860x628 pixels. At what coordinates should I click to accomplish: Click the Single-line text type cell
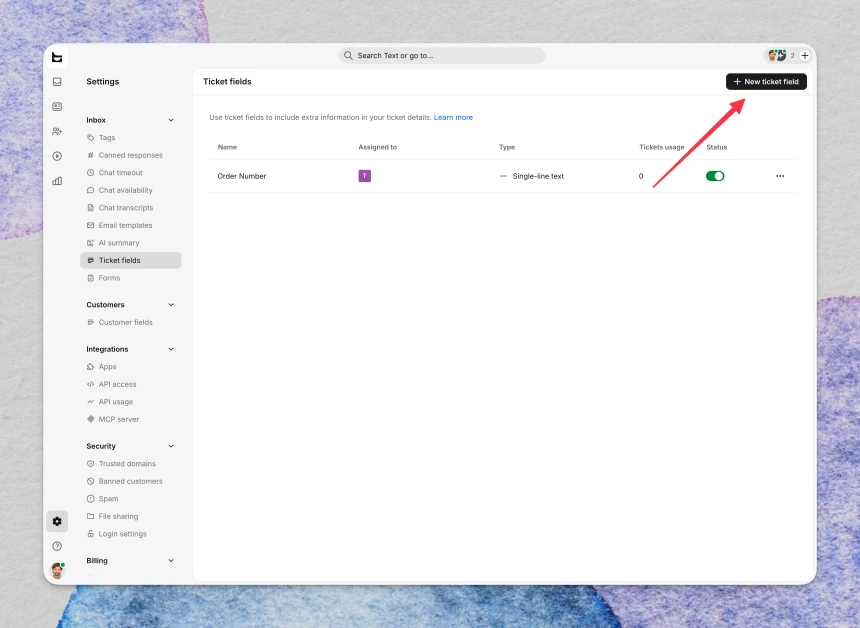point(532,176)
